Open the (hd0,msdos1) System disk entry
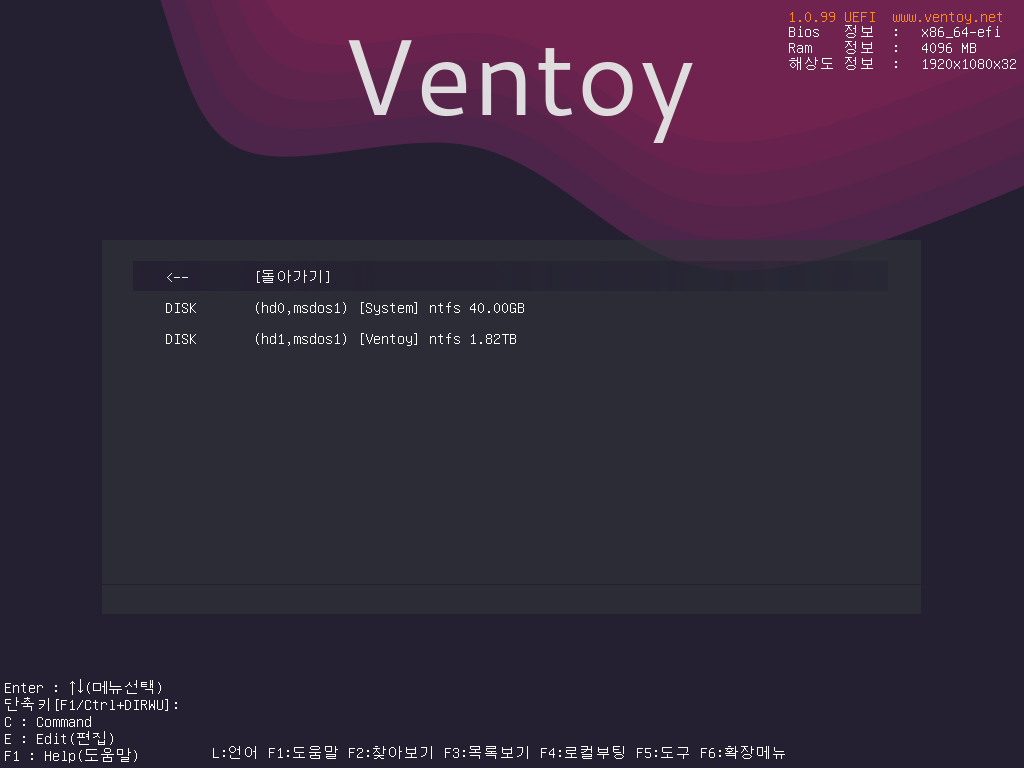The width and height of the screenshot is (1024, 768). pyautogui.click(x=510, y=308)
